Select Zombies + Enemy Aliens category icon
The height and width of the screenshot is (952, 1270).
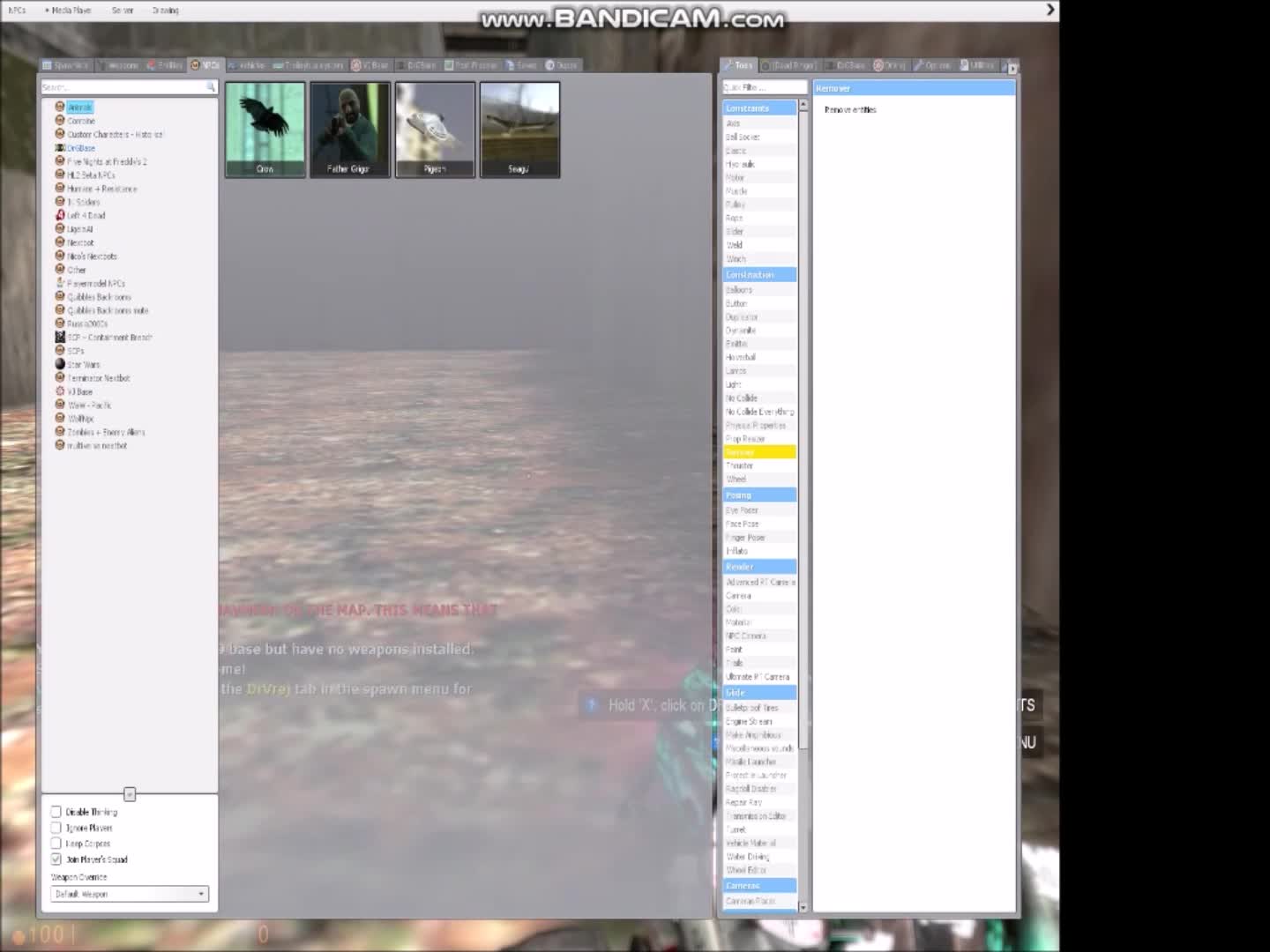60,432
